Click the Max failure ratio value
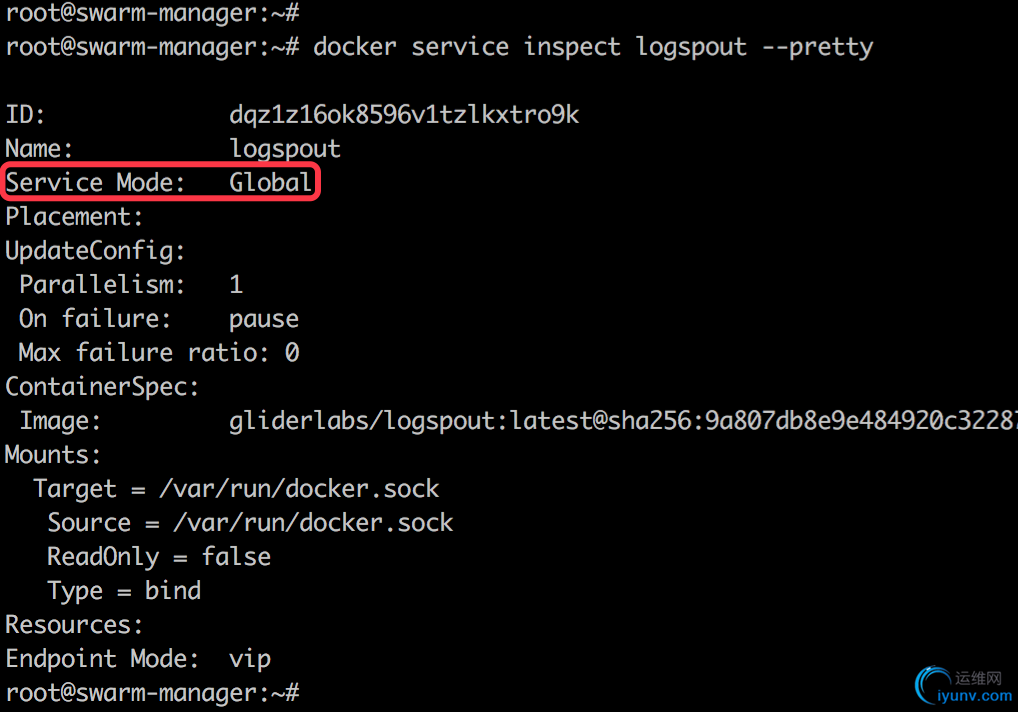1018x712 pixels. 292,352
